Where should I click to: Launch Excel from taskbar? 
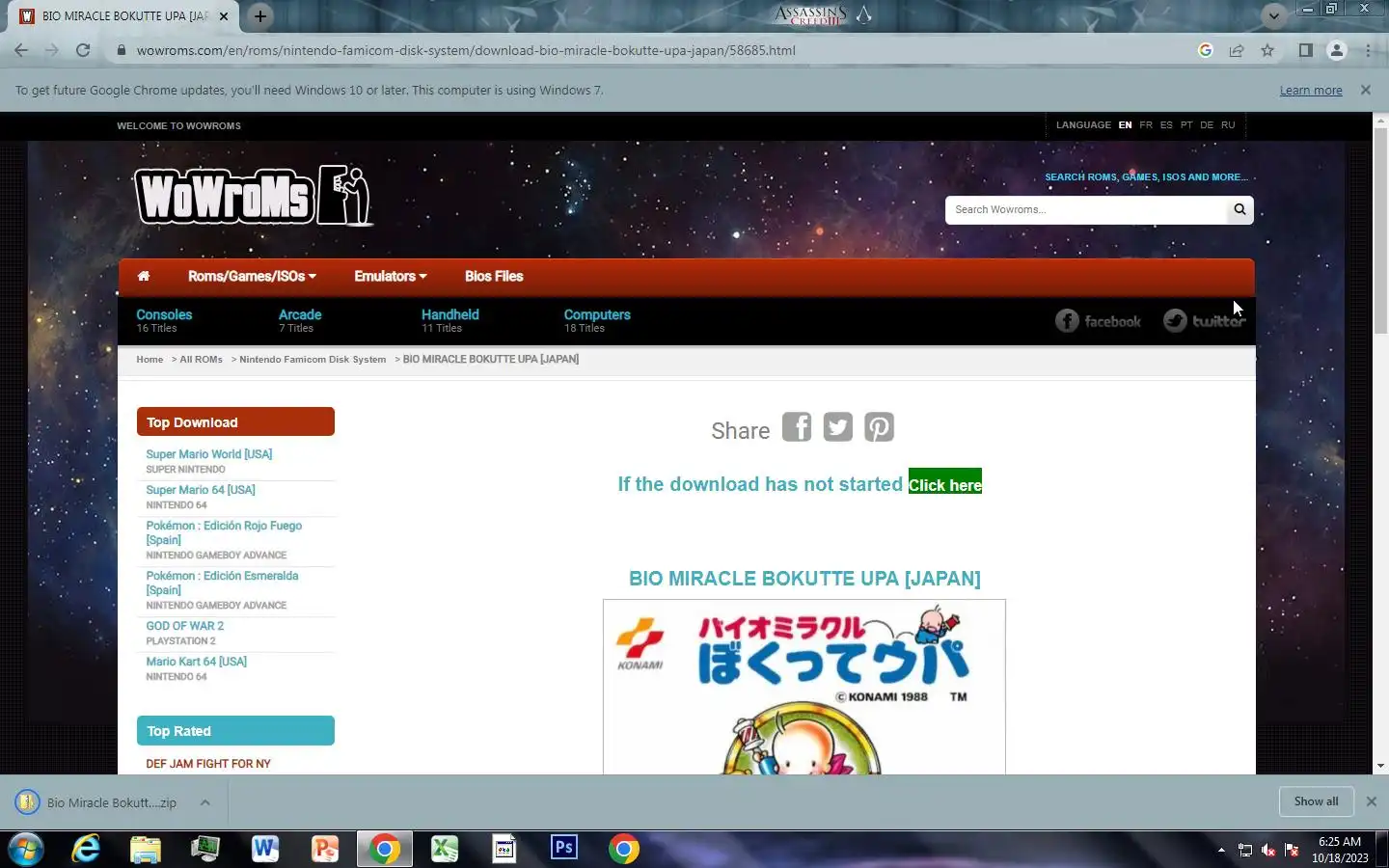pyautogui.click(x=445, y=849)
